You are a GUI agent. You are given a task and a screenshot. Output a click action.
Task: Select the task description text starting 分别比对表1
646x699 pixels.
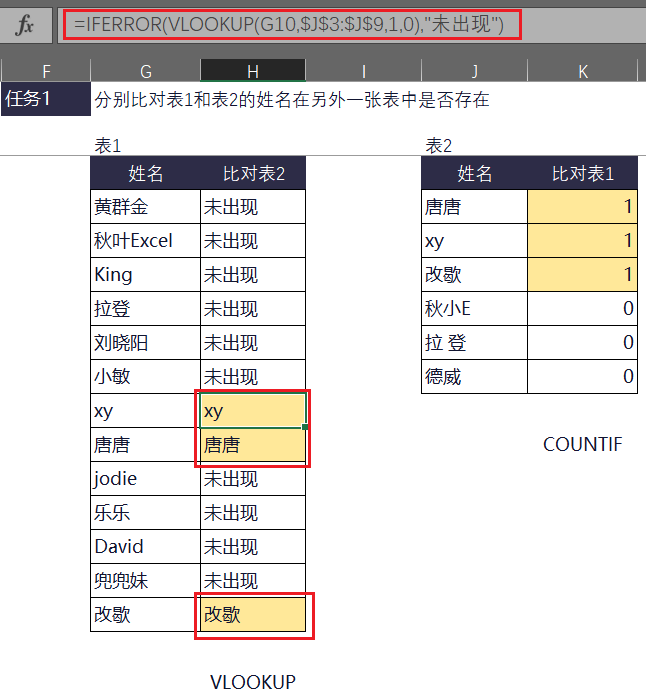[292, 99]
